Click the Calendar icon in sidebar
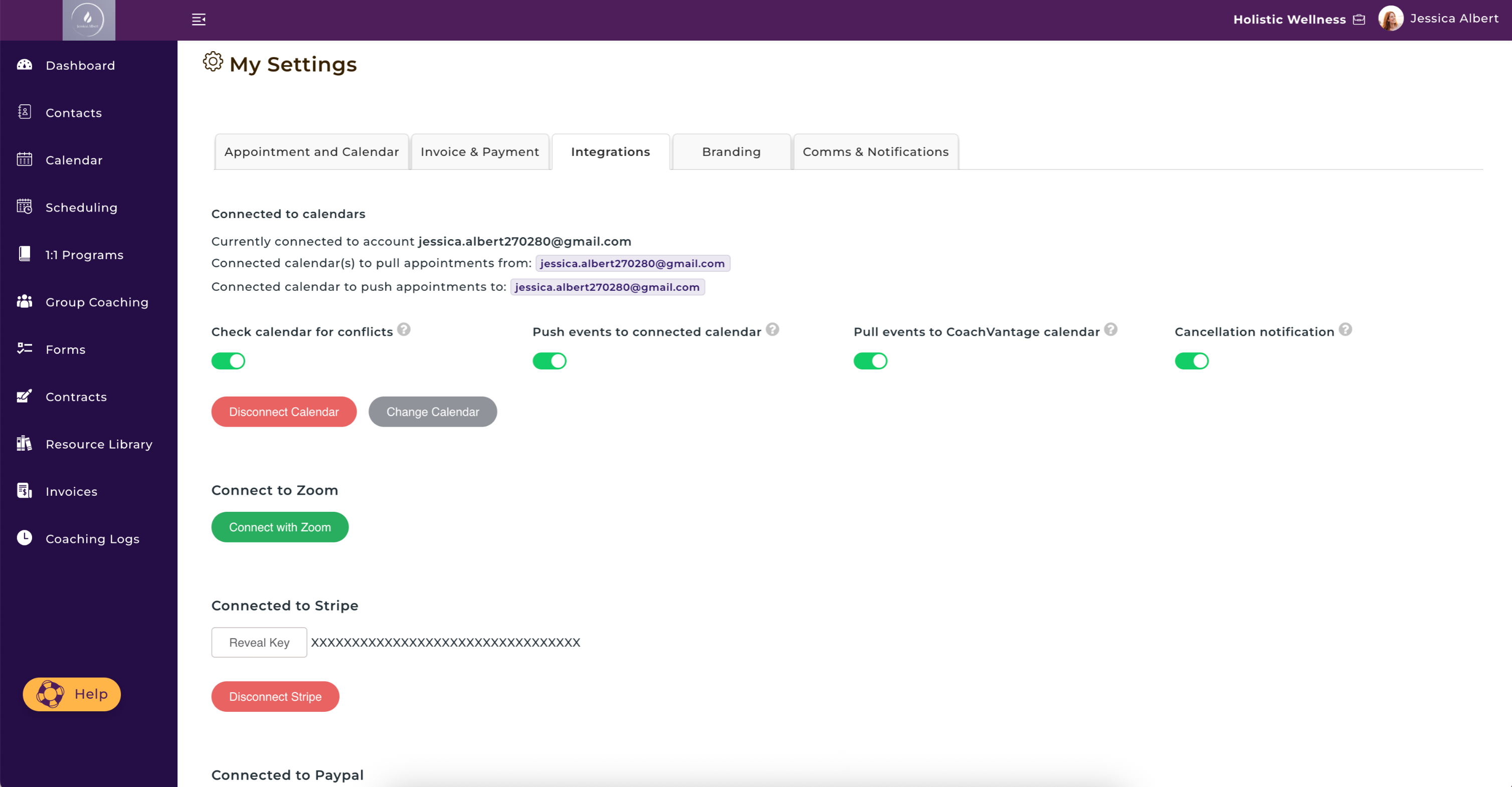This screenshot has height=787, width=1512. (x=24, y=159)
